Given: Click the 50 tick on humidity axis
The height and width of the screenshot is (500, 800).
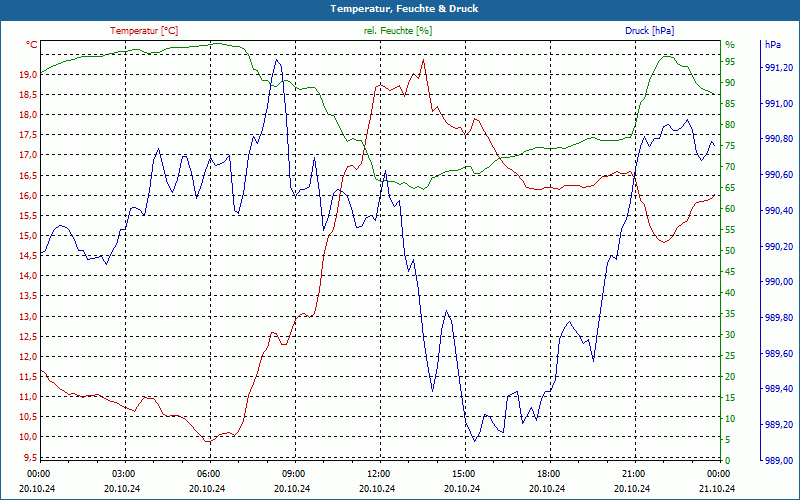Looking at the screenshot, I should 730,251.
